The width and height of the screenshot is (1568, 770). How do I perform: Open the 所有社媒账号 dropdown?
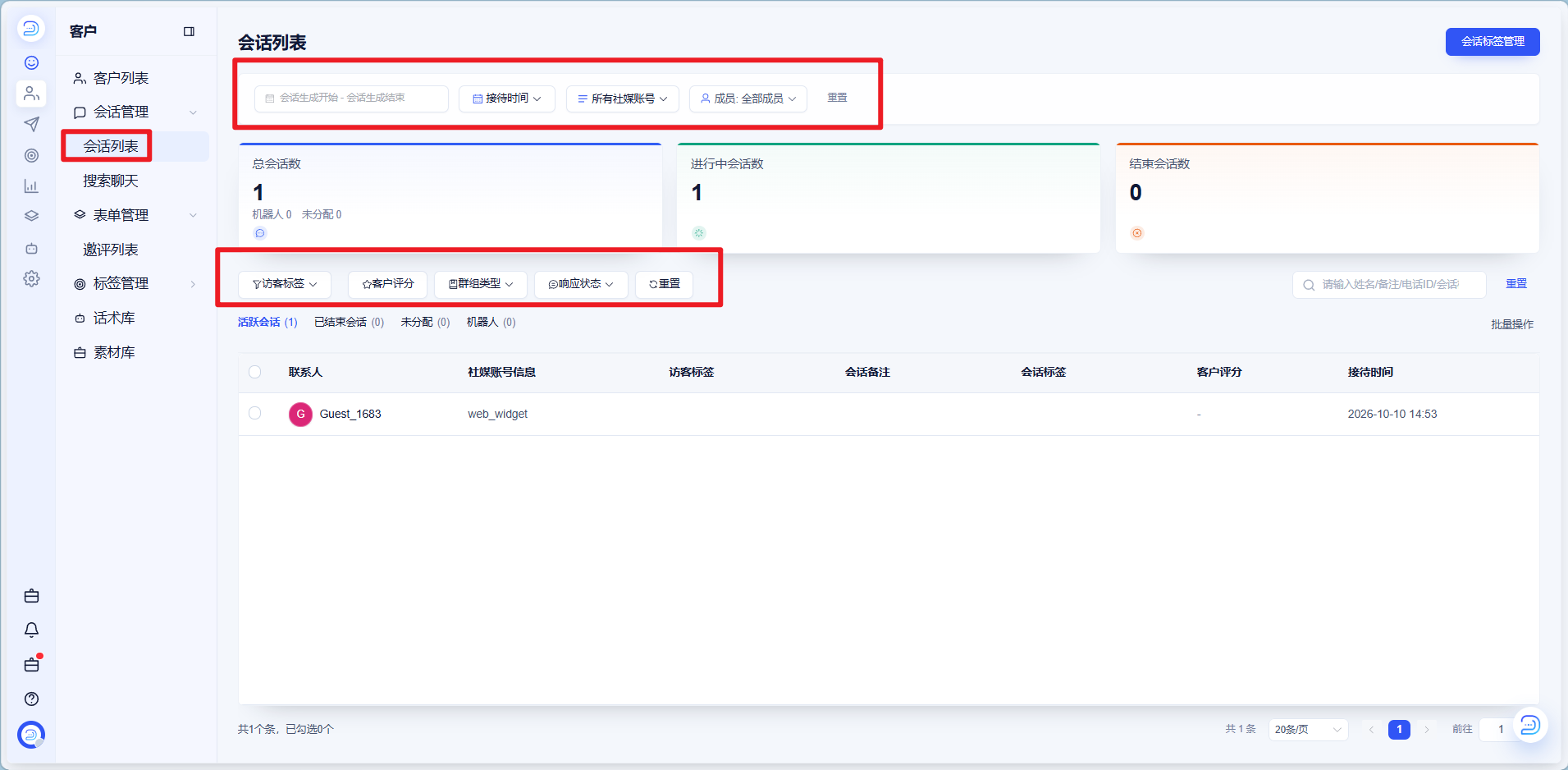coord(623,99)
